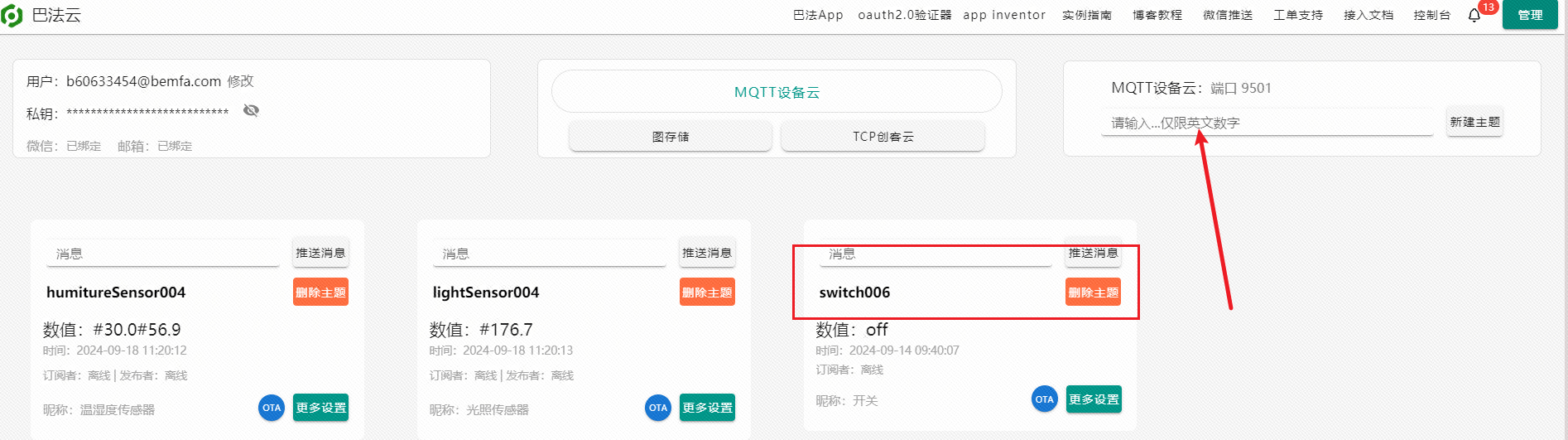Image resolution: width=1568 pixels, height=440 pixels.
Task: Push message for humitureSensor004
Action: tap(320, 253)
